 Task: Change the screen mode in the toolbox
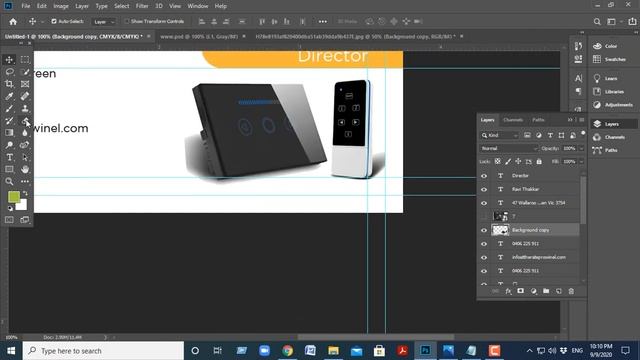coord(25,220)
